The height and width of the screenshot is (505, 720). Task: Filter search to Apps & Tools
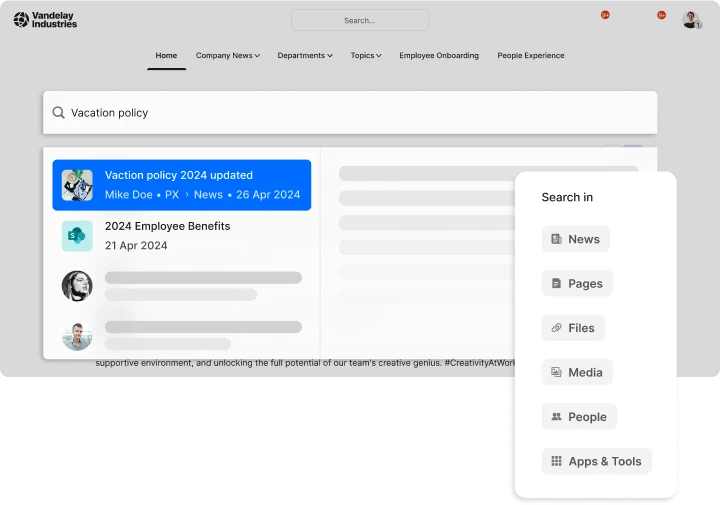click(x=596, y=461)
